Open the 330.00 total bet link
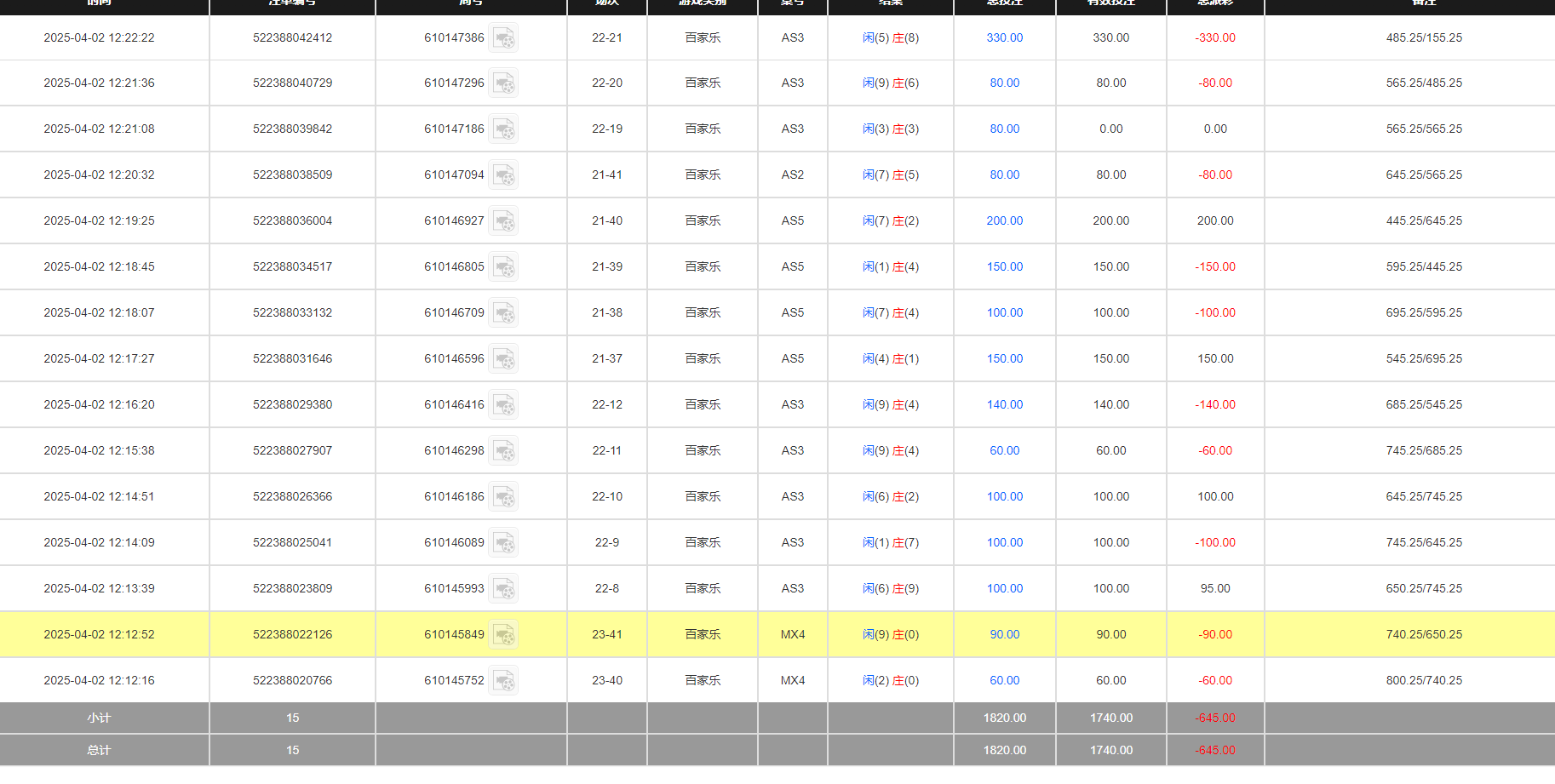The width and height of the screenshot is (1555, 784). pyautogui.click(x=1004, y=38)
